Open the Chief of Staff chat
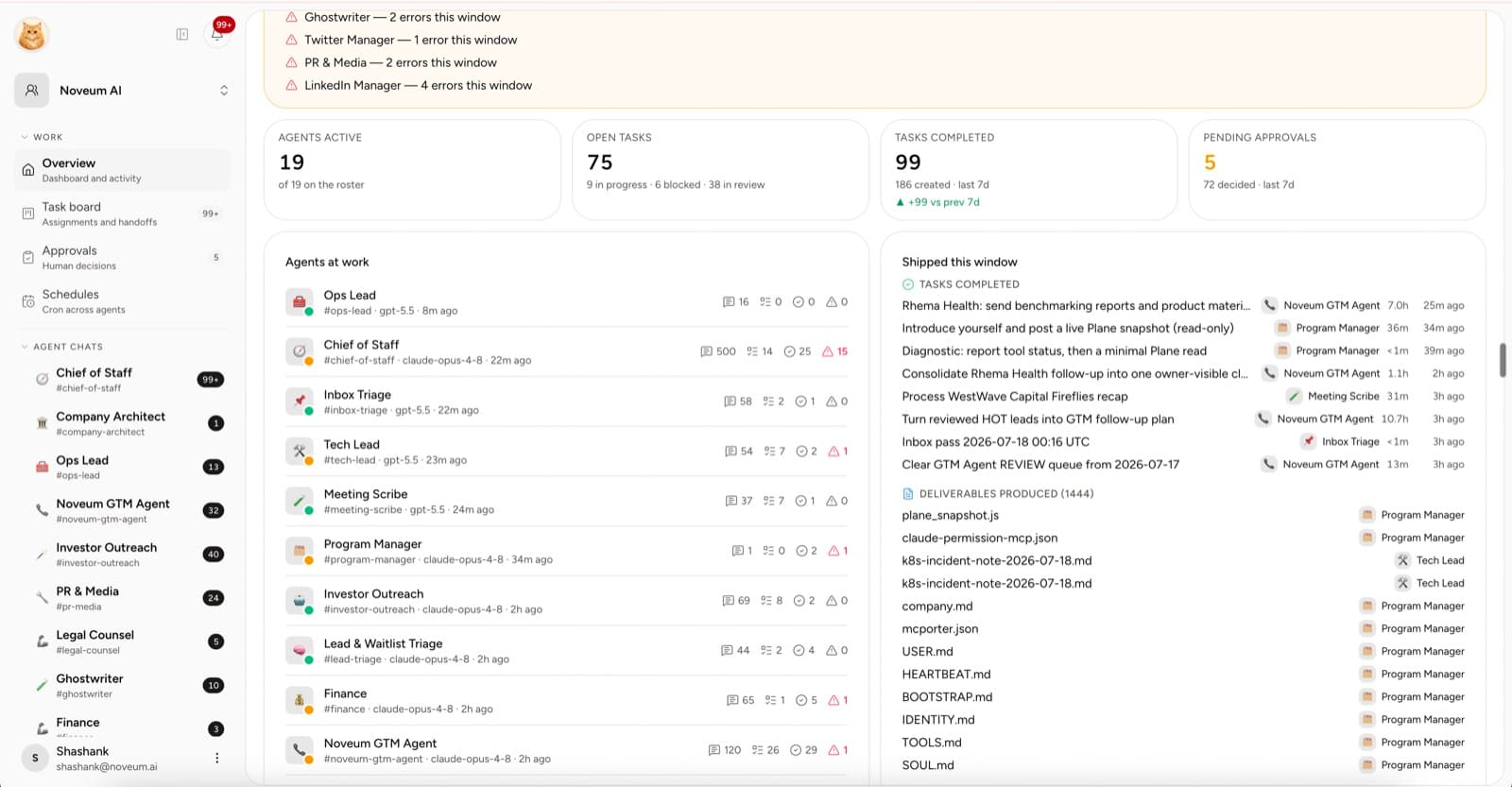Screen dimensions: 1512x787 (x=123, y=380)
